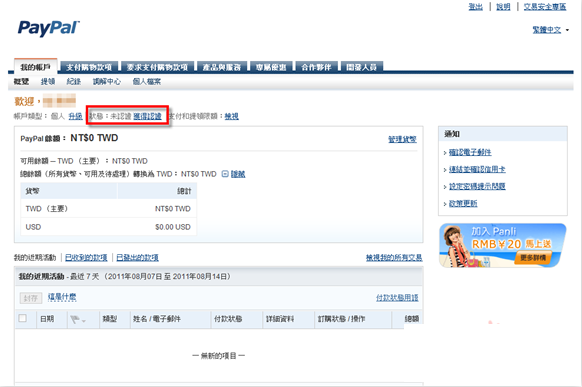Image resolution: width=582 pixels, height=387 pixels.
Task: Open 確認電子郵件 in notifications
Action: pos(470,152)
